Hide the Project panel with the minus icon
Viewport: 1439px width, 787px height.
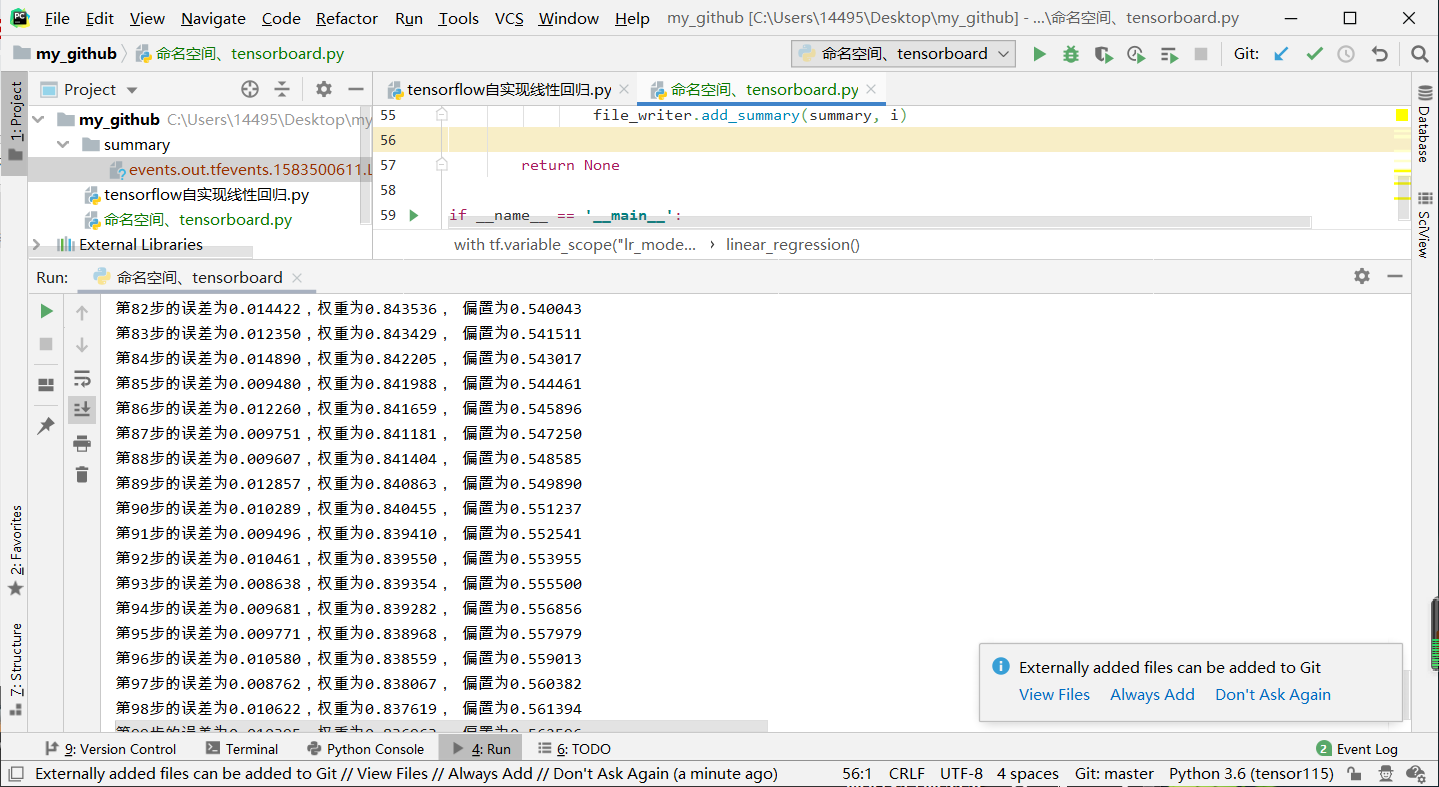tap(355, 89)
